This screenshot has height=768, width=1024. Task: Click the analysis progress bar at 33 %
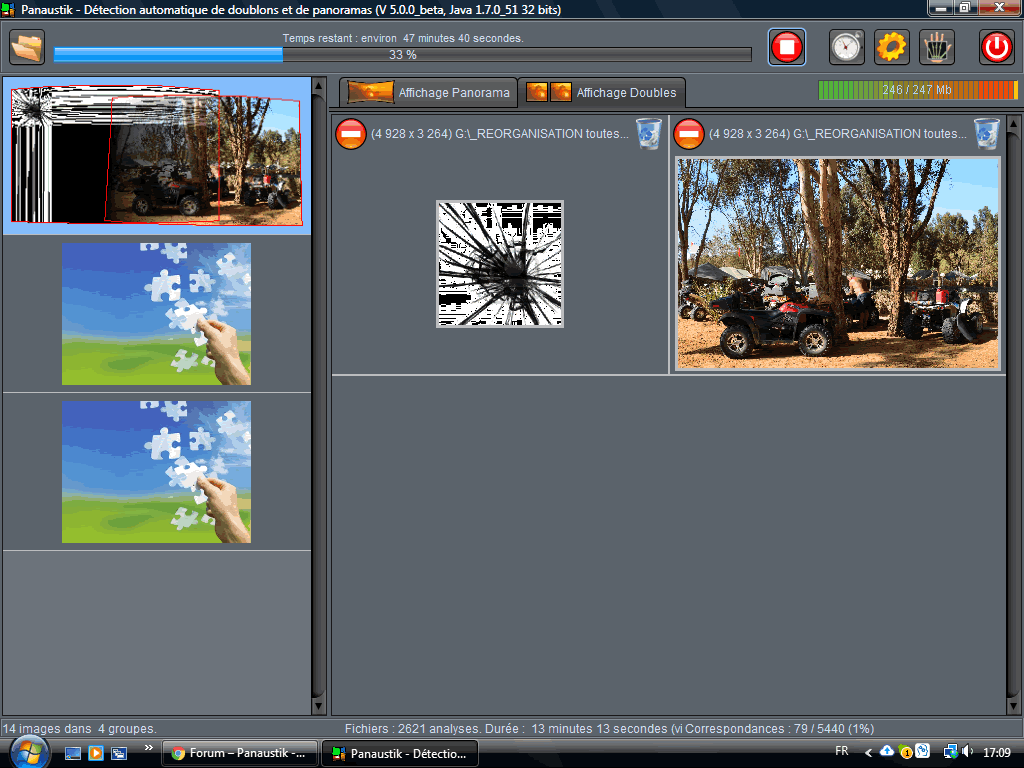click(x=402, y=55)
